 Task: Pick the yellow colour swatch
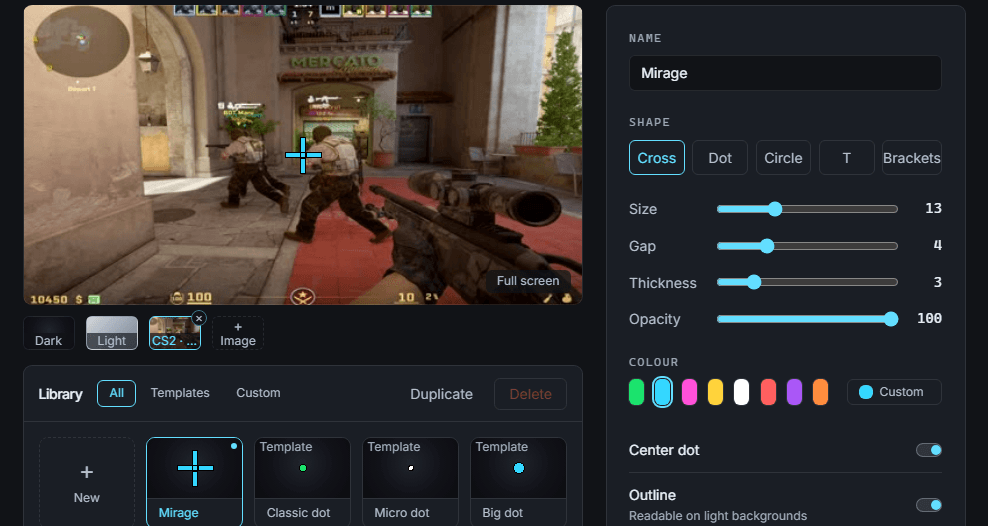point(715,392)
